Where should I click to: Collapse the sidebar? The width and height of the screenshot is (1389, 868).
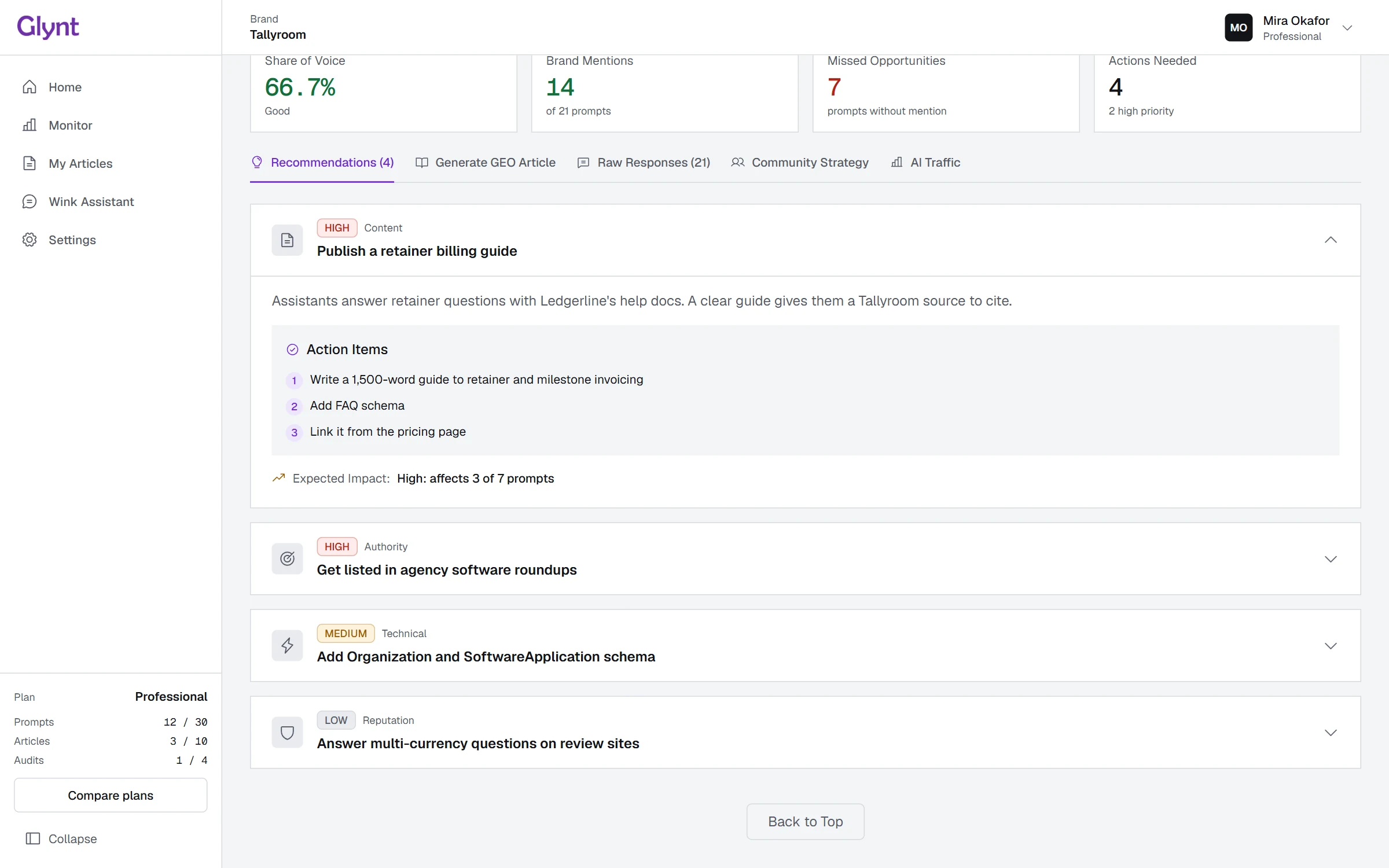[x=61, y=838]
